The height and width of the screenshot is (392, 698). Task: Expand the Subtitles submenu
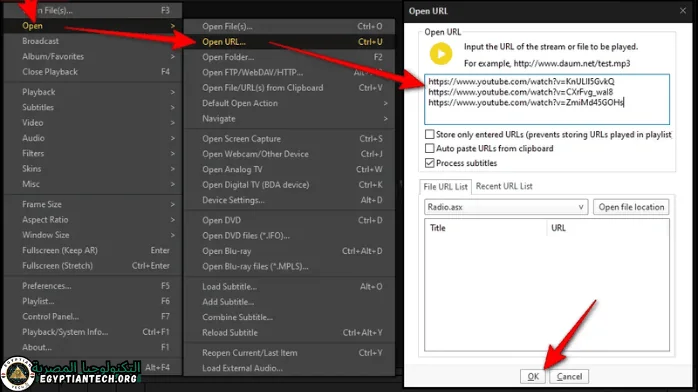point(173,107)
